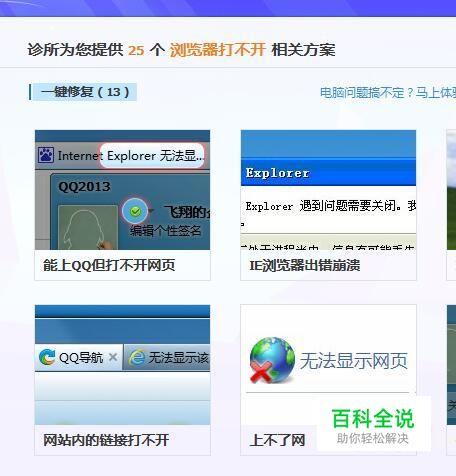Open the 电脑问题搞不定？马上体验 link

[388, 93]
